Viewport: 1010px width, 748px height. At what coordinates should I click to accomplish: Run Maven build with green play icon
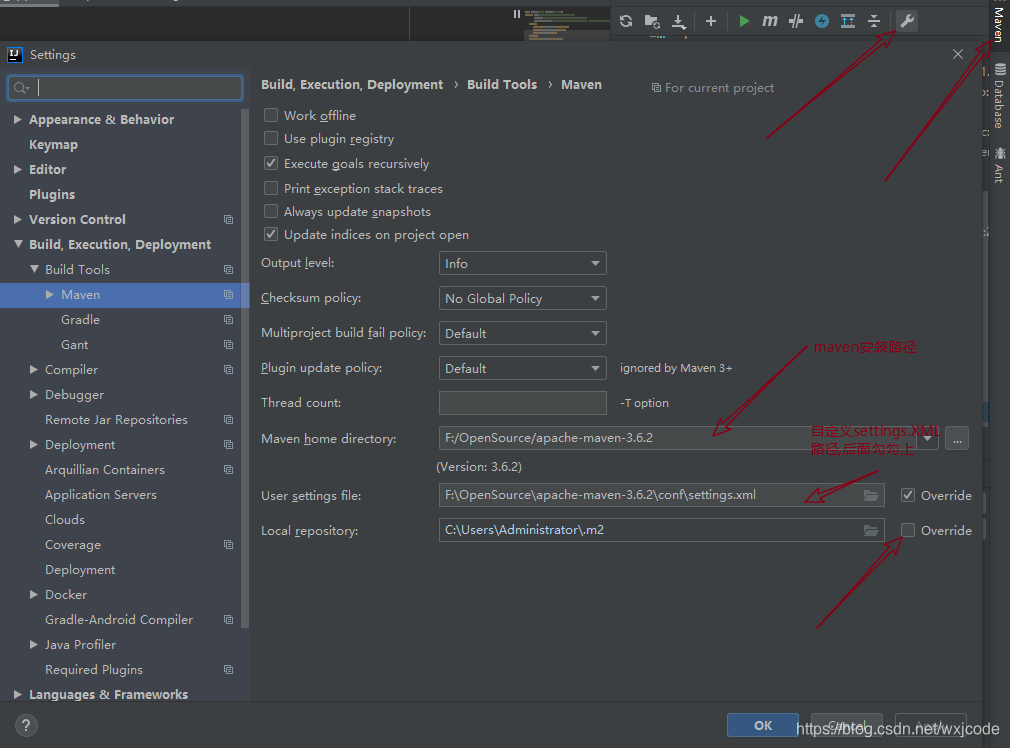pyautogui.click(x=744, y=21)
